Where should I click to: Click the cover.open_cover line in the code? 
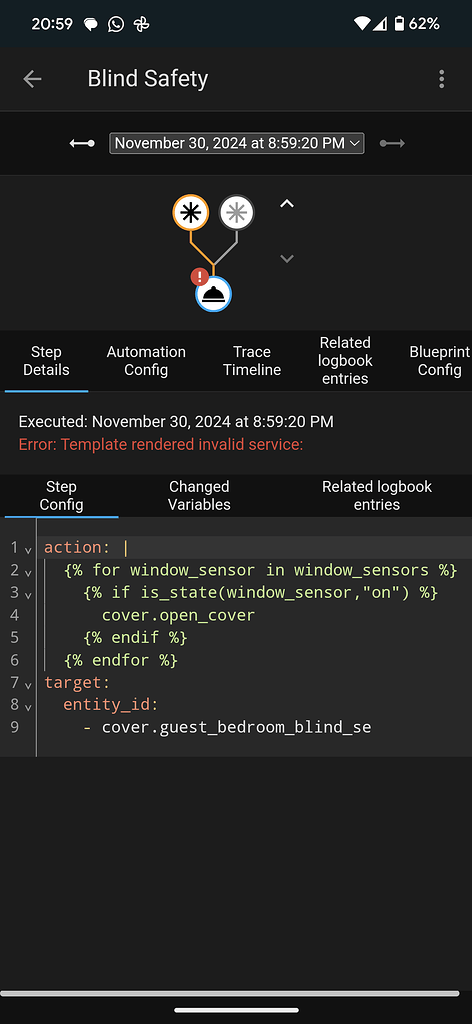pyautogui.click(x=178, y=615)
